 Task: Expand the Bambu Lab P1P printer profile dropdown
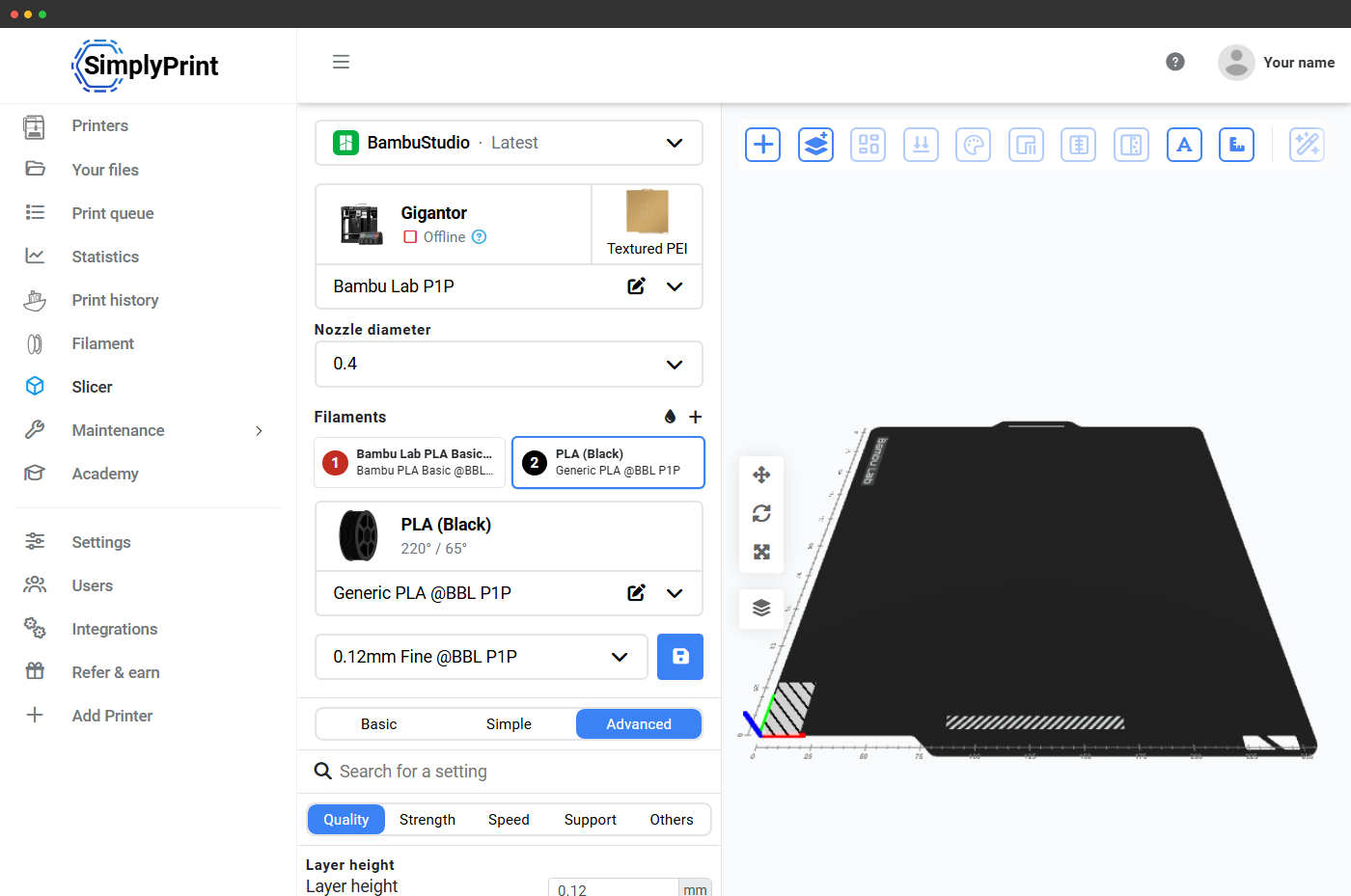pos(675,286)
